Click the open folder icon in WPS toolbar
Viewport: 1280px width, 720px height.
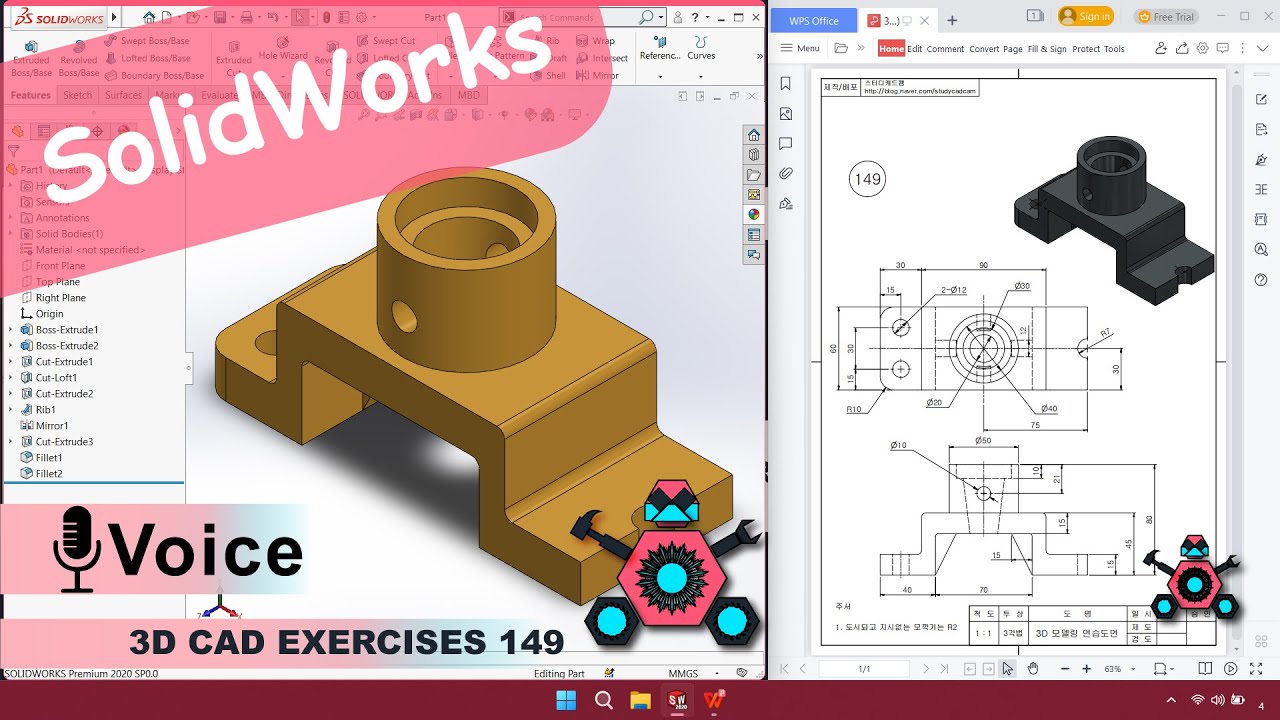tap(841, 48)
